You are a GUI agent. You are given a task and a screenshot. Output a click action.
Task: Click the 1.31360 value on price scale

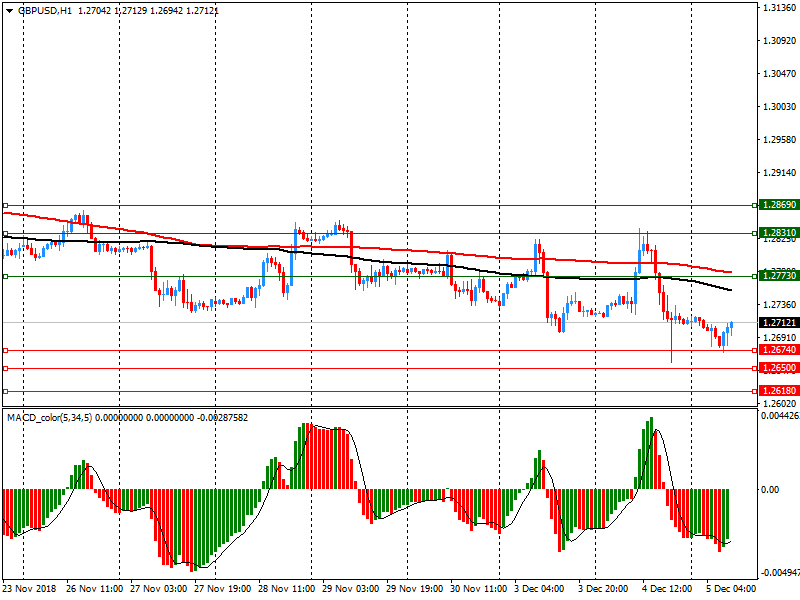coord(779,8)
